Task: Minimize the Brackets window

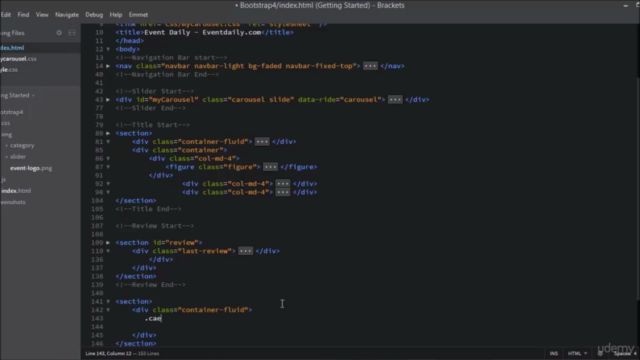Action: tap(626, 5)
